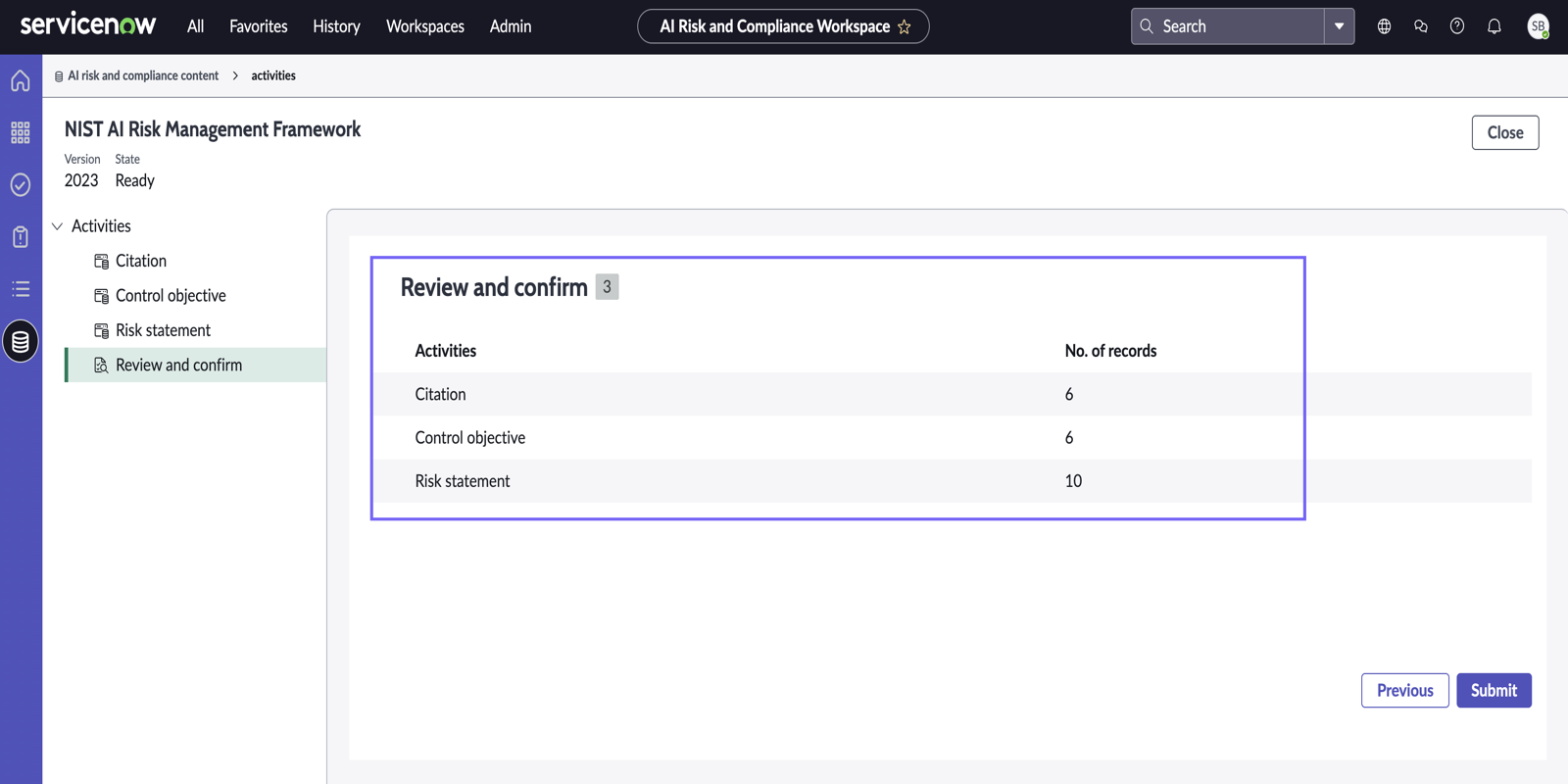
Task: Click the AI Risk and Compliance Workspace pill
Action: pos(783,26)
